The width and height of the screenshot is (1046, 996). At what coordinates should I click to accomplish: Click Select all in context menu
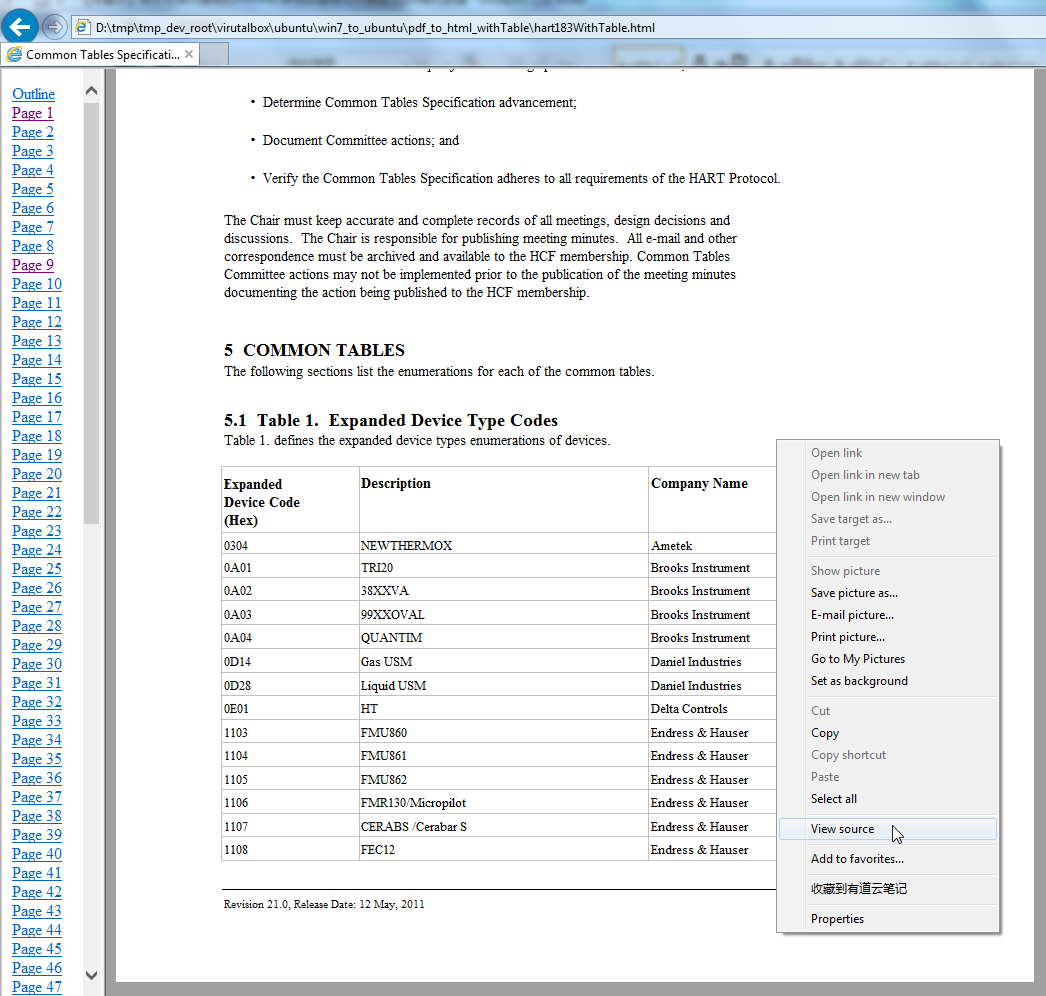pyautogui.click(x=887, y=799)
